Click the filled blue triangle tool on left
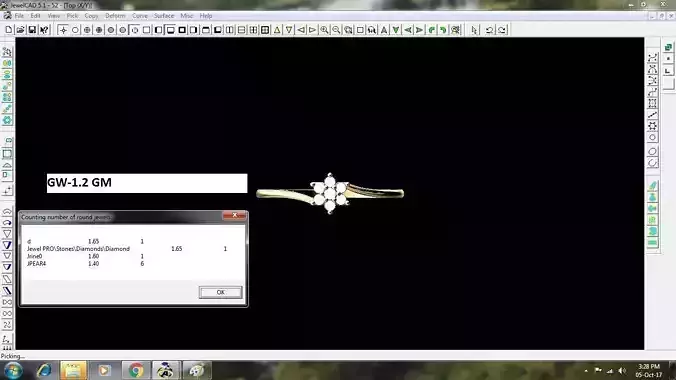Image resolution: width=676 pixels, height=380 pixels. [7, 245]
